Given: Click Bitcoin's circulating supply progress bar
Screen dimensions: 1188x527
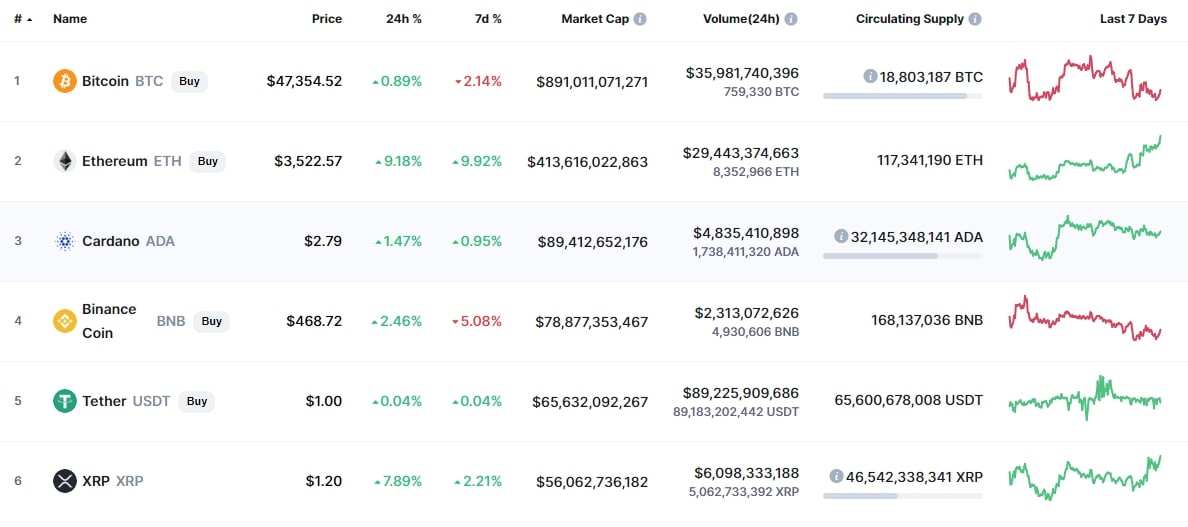Looking at the screenshot, I should (x=902, y=96).
